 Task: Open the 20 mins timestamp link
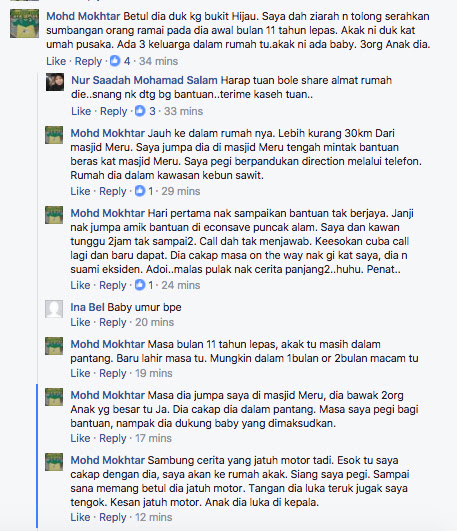[x=154, y=322]
